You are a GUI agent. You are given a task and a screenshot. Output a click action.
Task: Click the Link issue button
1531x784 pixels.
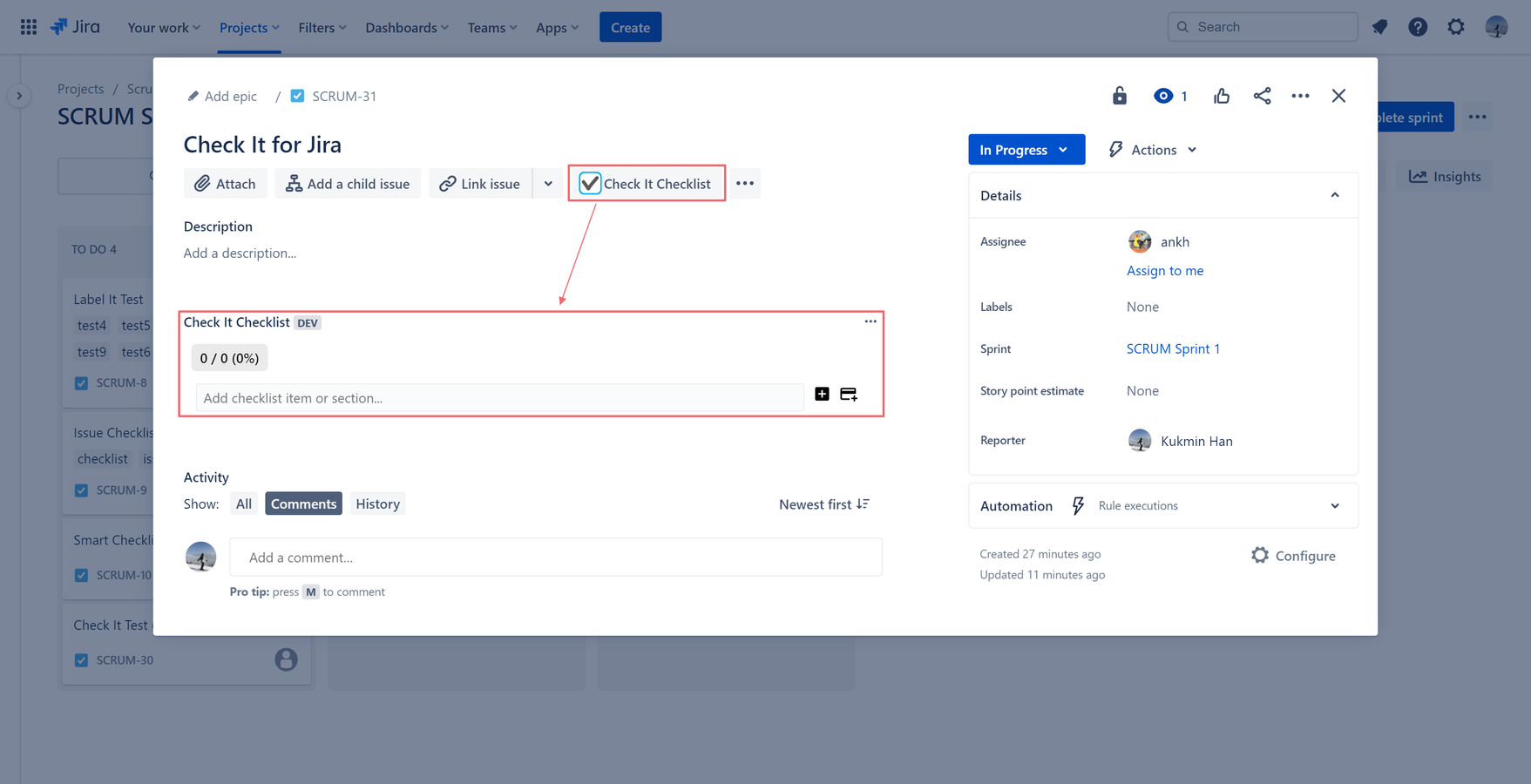(x=480, y=184)
